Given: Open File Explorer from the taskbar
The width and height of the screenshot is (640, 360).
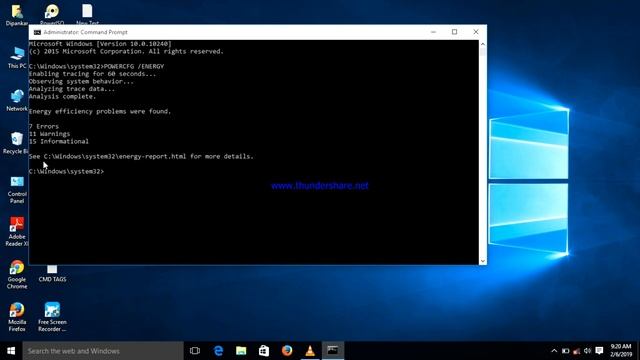Looking at the screenshot, I should (241, 351).
